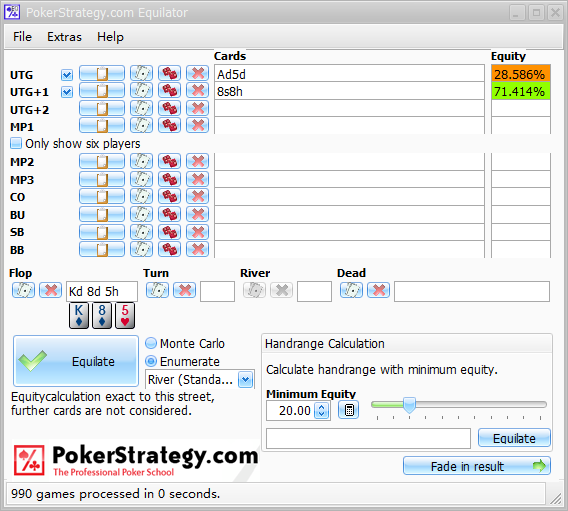This screenshot has width=568, height=511.
Task: Randomize UTG+1 hand with dice icon
Action: tap(169, 91)
